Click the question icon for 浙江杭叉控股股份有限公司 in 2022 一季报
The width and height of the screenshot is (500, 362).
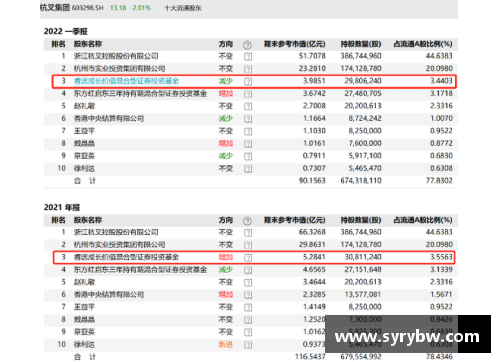tap(248, 57)
